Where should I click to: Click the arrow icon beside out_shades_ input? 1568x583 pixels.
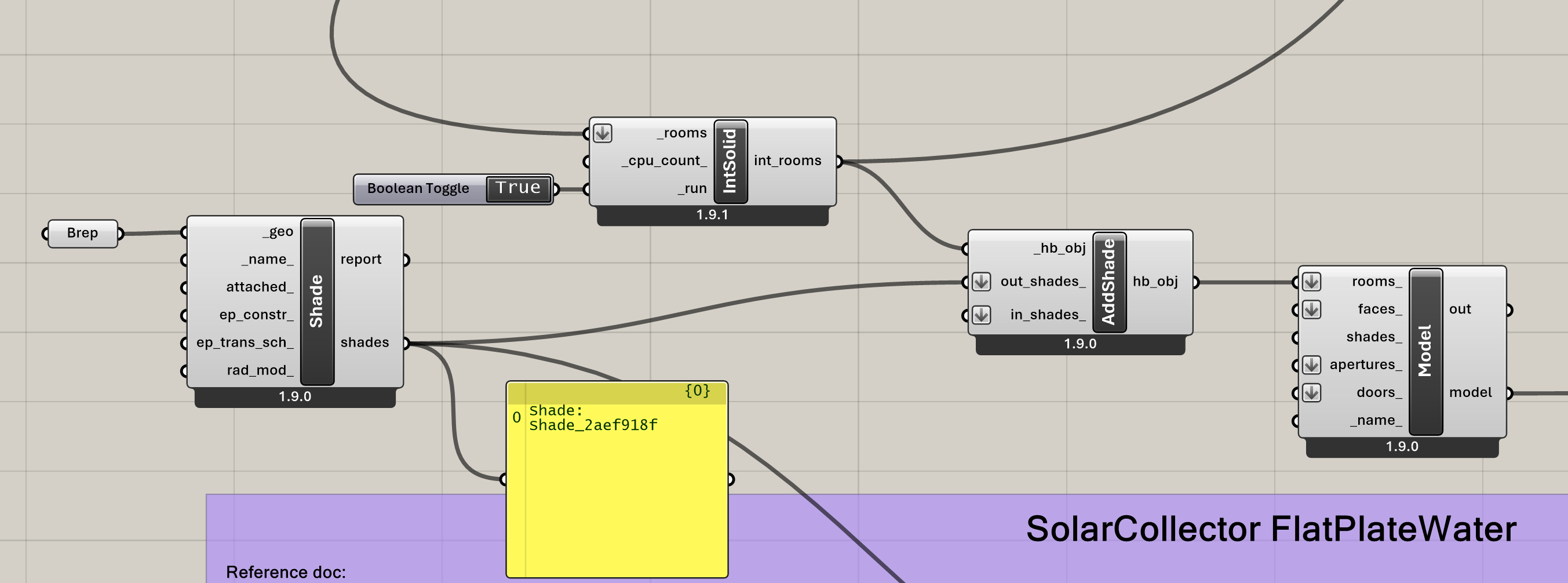coord(980,282)
